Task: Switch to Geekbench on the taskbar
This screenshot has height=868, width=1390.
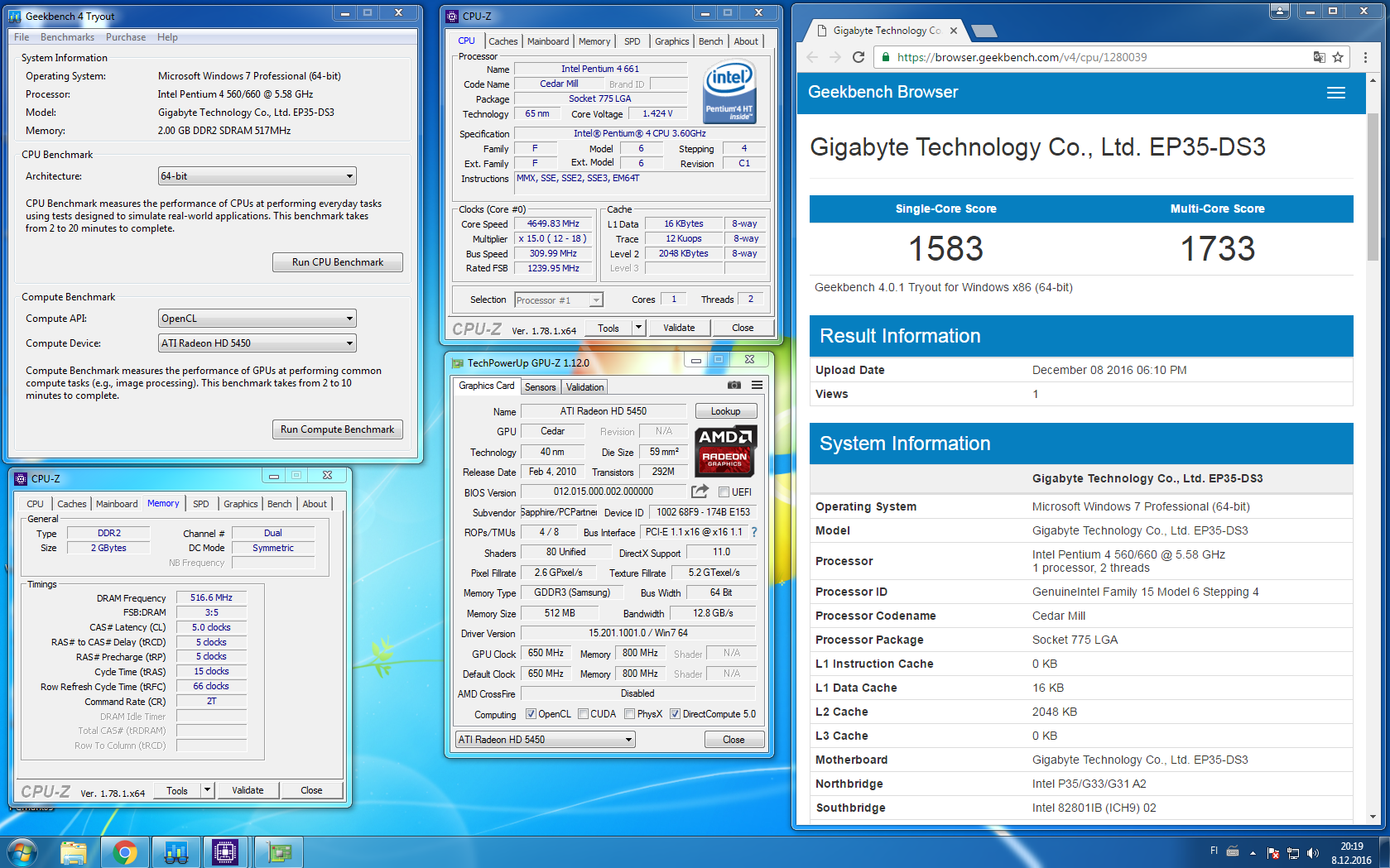Action: tap(176, 851)
